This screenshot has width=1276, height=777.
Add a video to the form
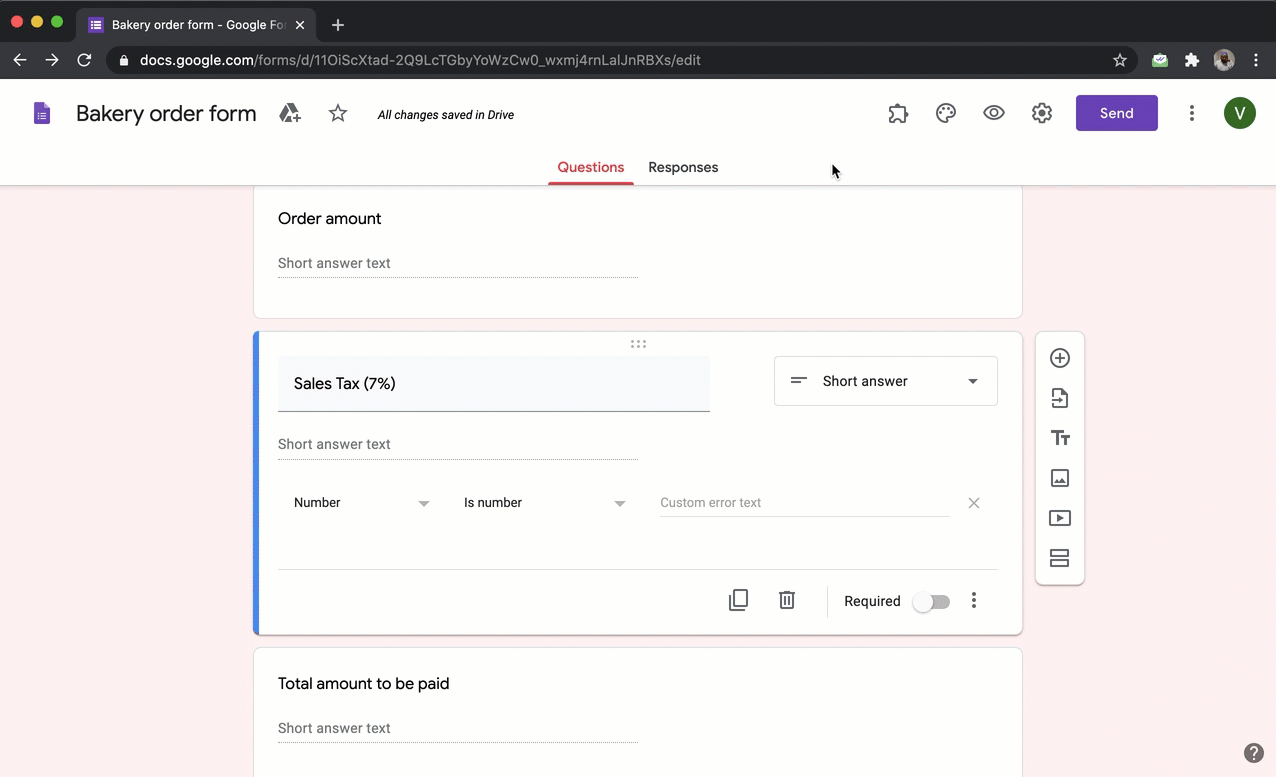point(1059,518)
